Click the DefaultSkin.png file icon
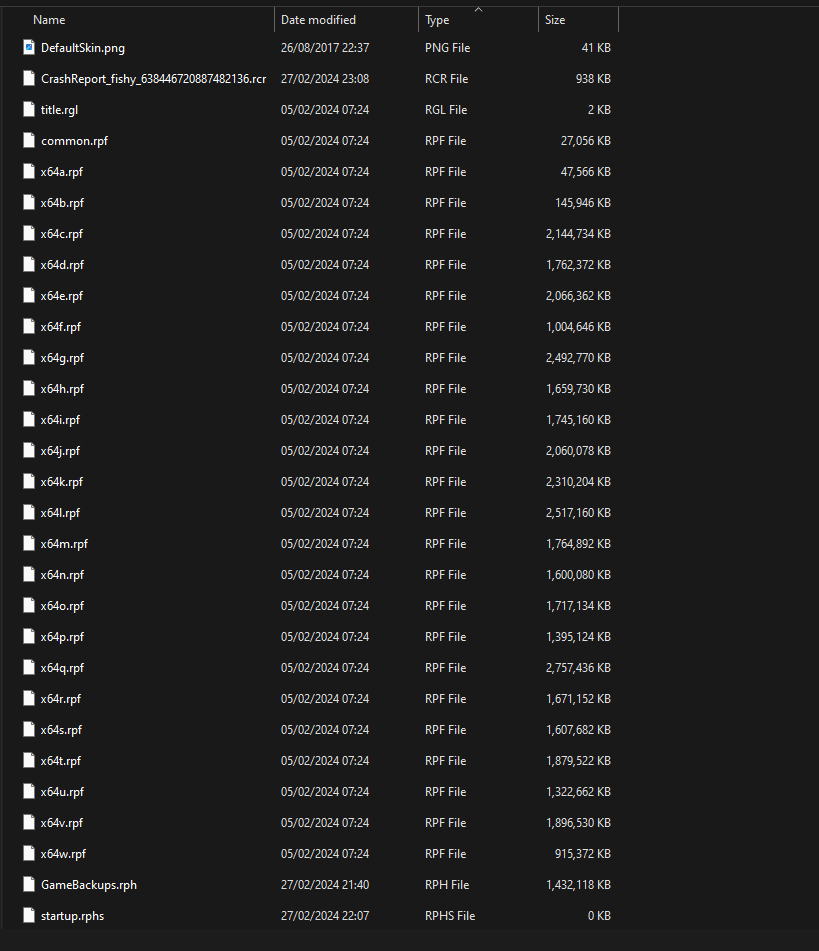 click(28, 48)
